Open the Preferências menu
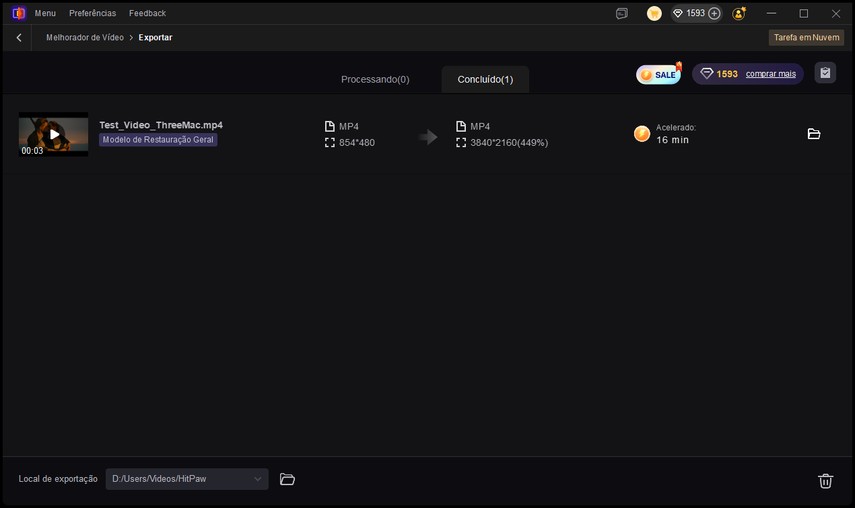The image size is (855, 508). pyautogui.click(x=92, y=13)
